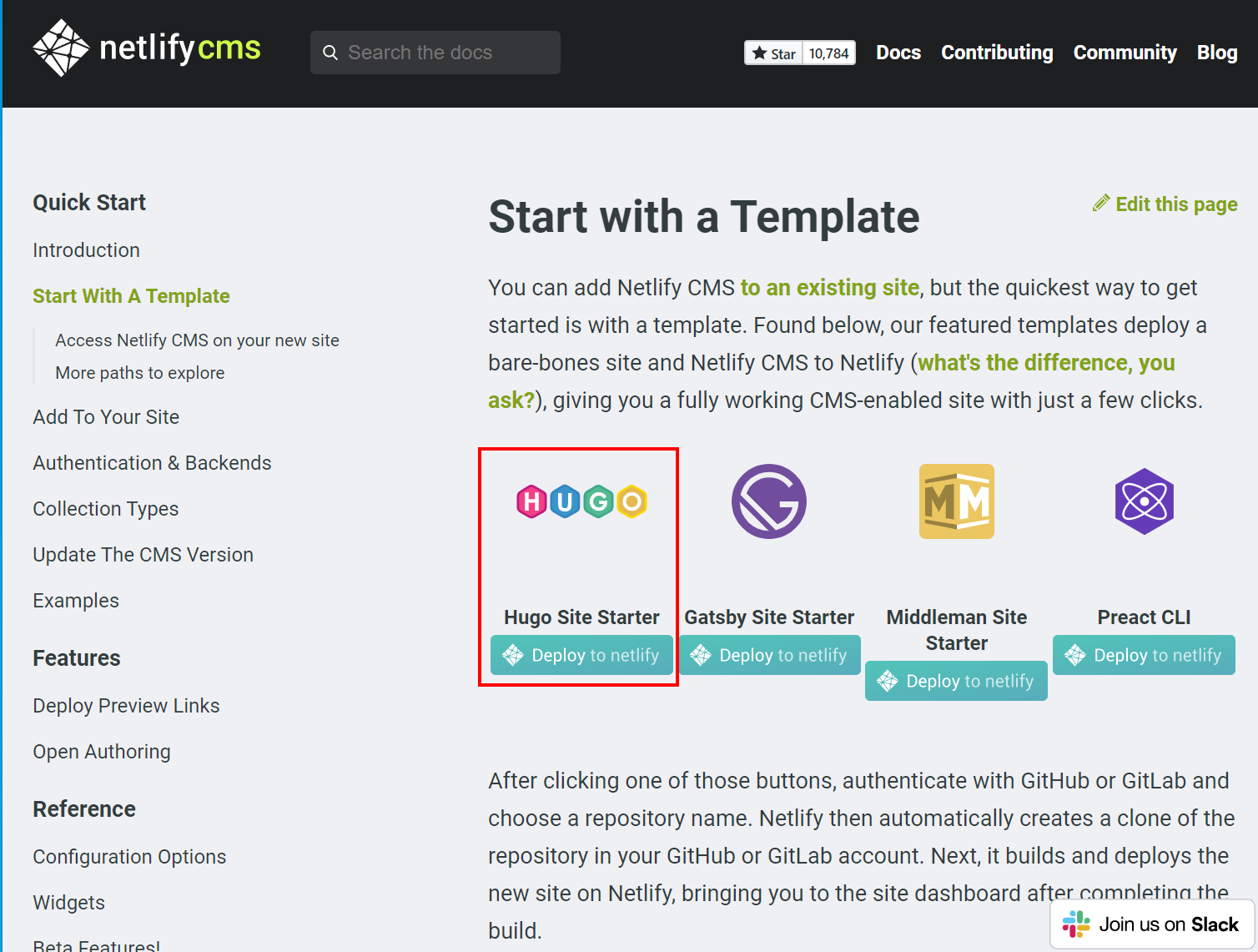The height and width of the screenshot is (952, 1258).
Task: Click the Preact CLI atom icon
Action: (1144, 501)
